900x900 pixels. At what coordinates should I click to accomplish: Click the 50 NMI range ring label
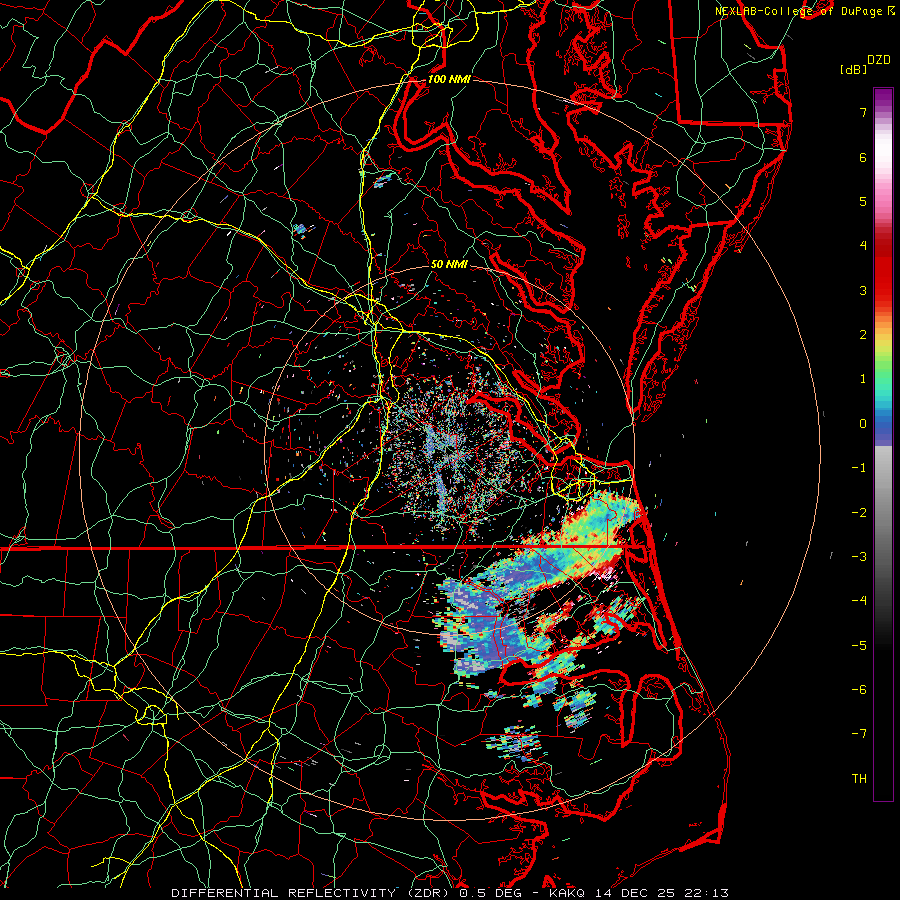tap(449, 264)
